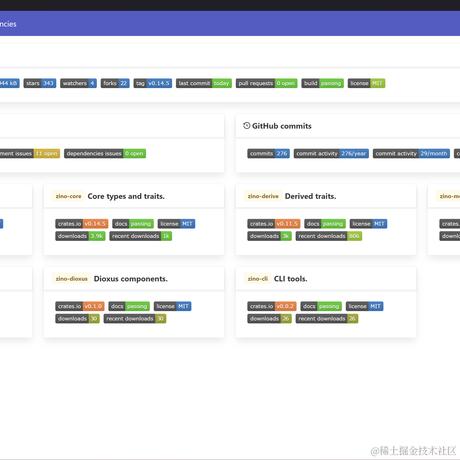Click the zino-core downloads 3.9k badge
The height and width of the screenshot is (460, 460).
click(x=80, y=236)
